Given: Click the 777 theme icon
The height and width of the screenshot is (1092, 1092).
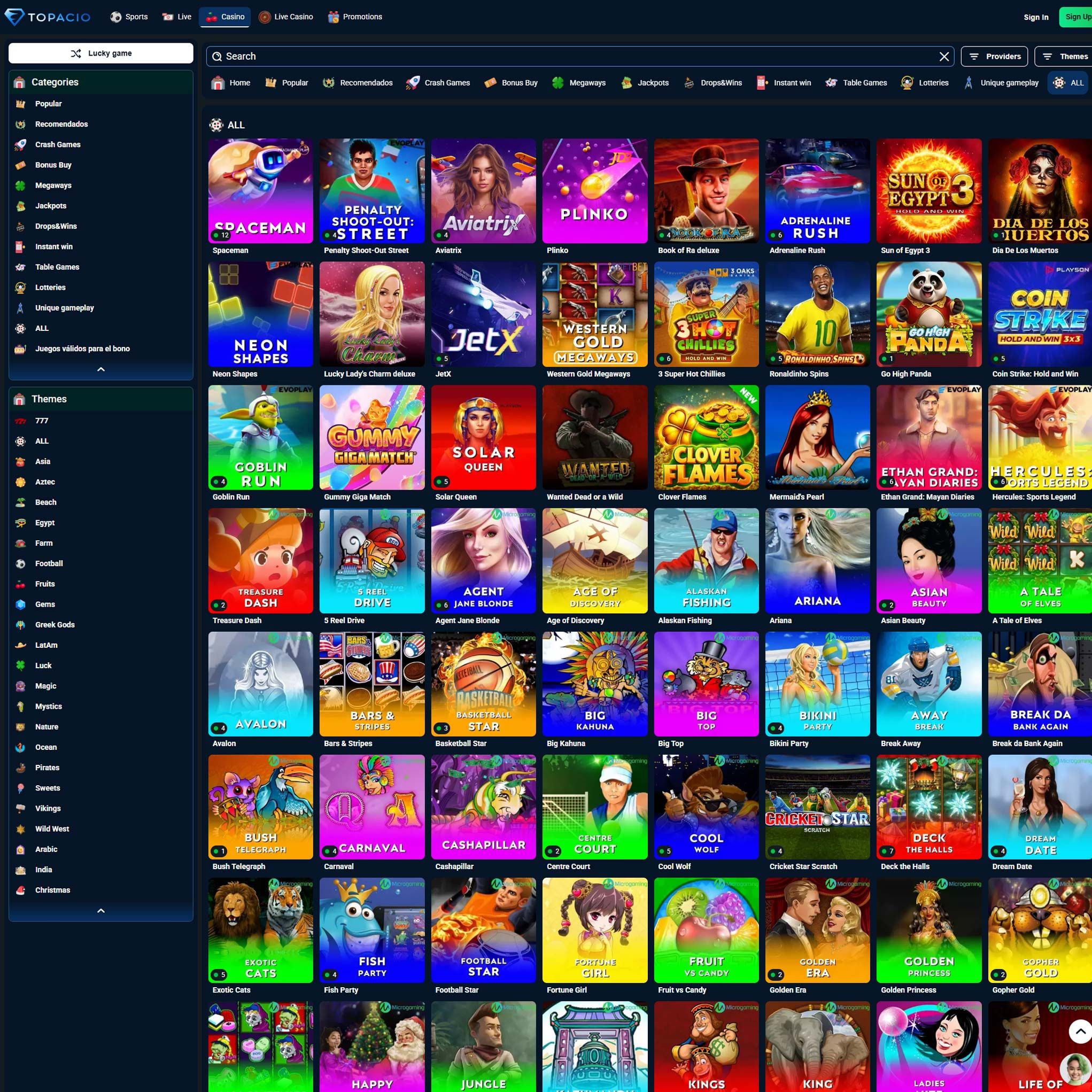Looking at the screenshot, I should [20, 421].
